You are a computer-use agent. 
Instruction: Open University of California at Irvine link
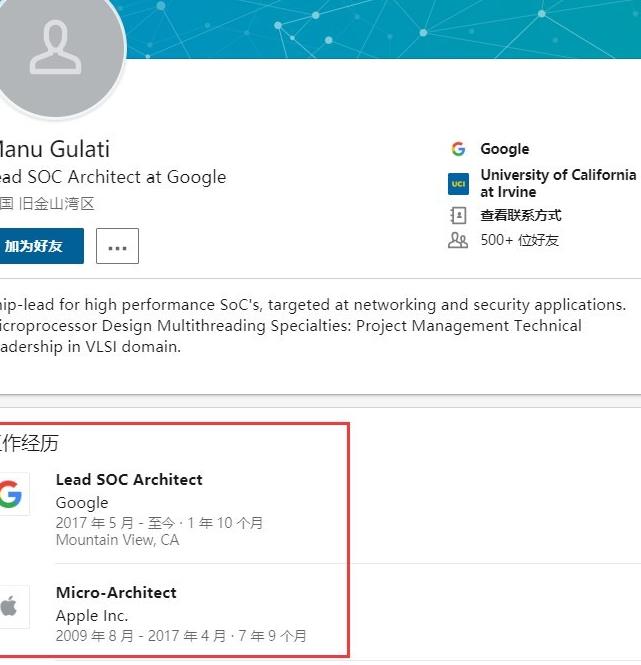pos(558,183)
